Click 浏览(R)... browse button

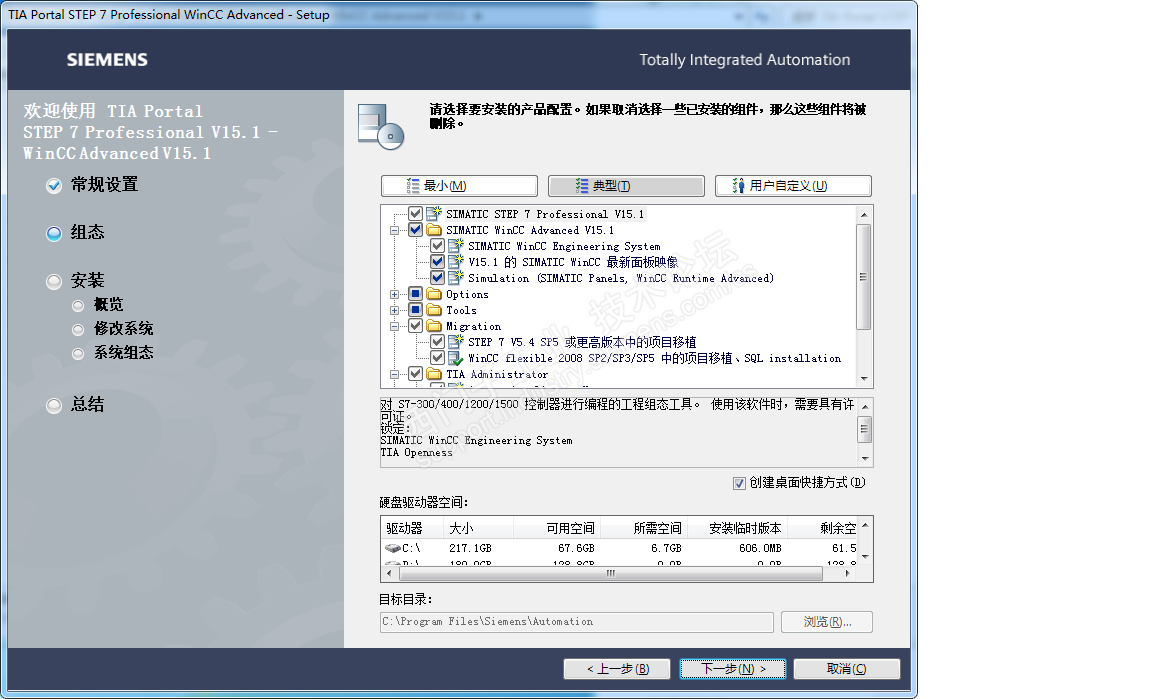(827, 622)
